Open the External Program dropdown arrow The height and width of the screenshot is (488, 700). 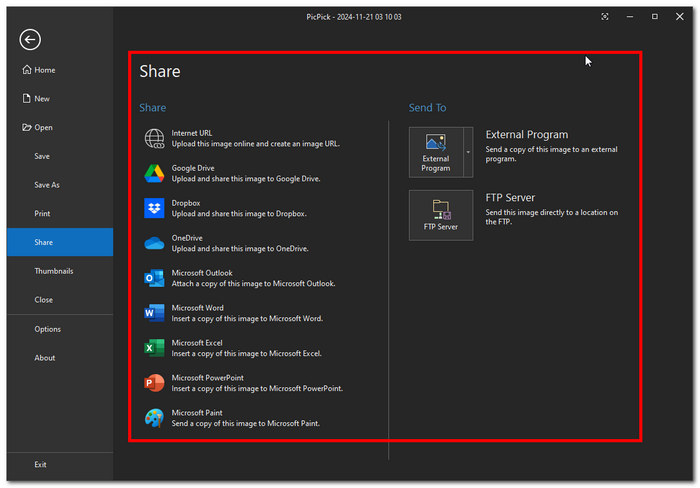pos(468,152)
